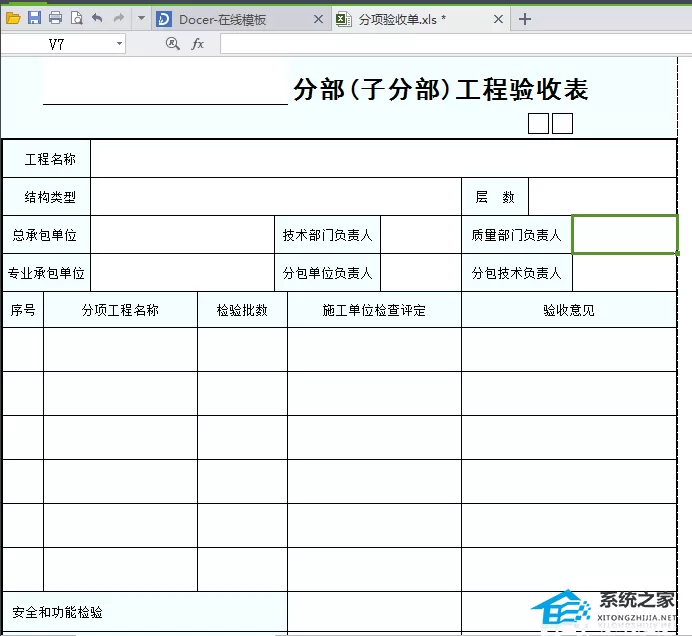Click the fx insert function icon
The width and height of the screenshot is (692, 636).
[197, 44]
